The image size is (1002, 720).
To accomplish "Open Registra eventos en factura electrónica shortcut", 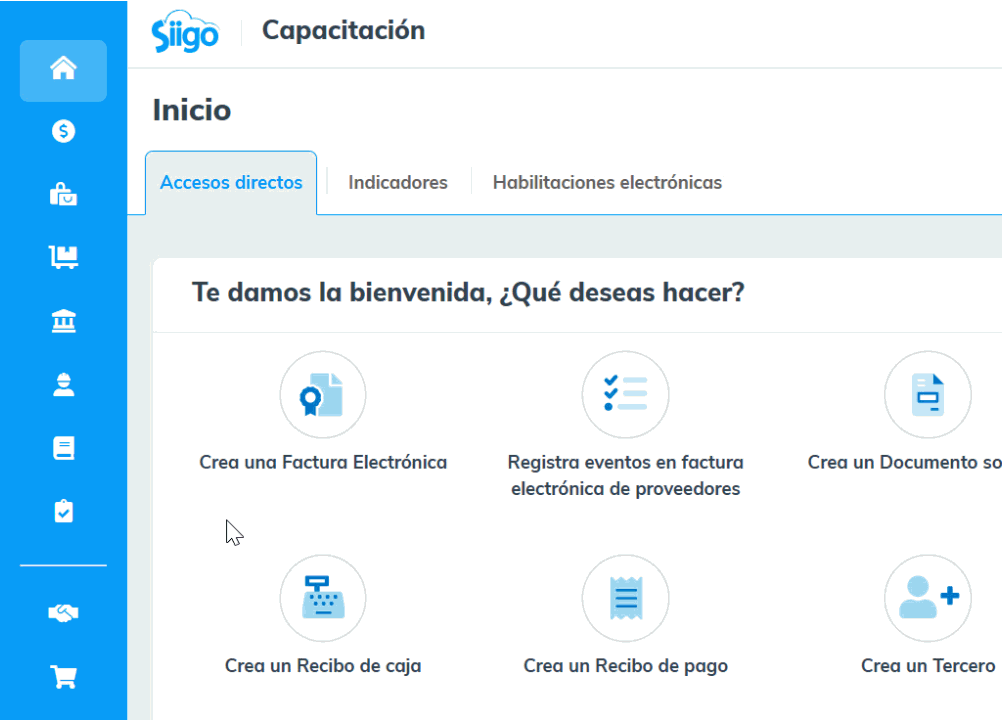I will (x=625, y=395).
